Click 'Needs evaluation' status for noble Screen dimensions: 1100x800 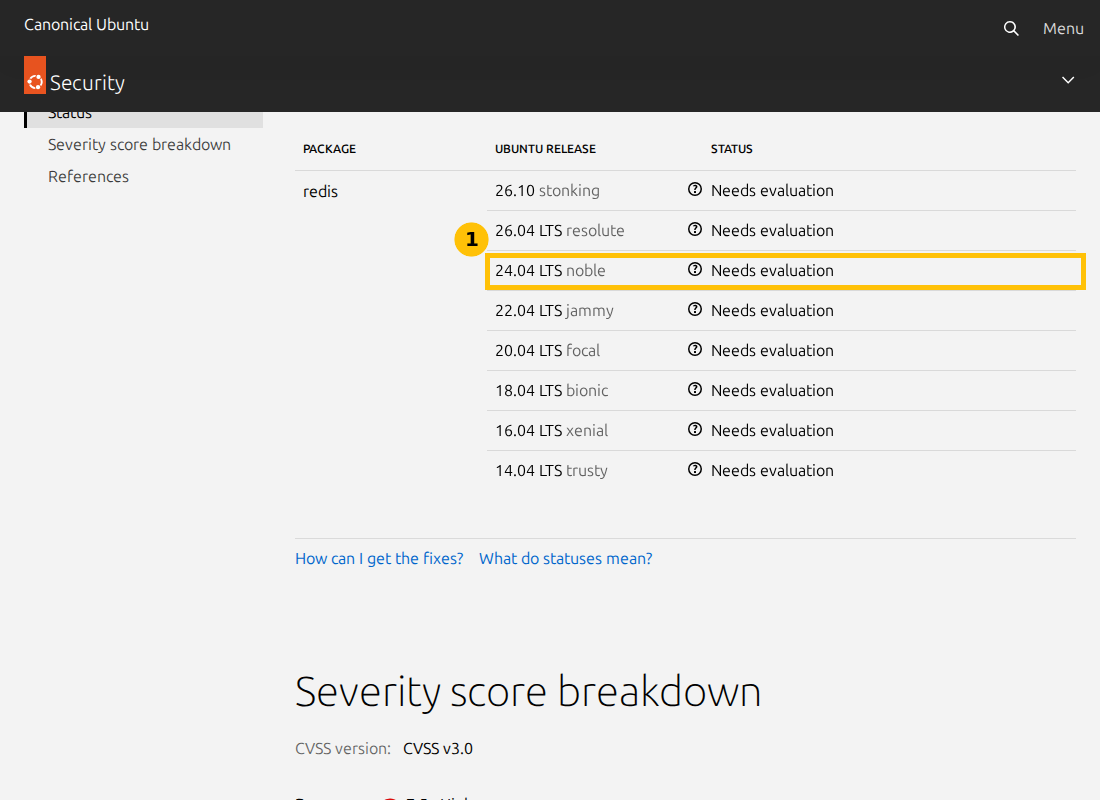coord(772,271)
